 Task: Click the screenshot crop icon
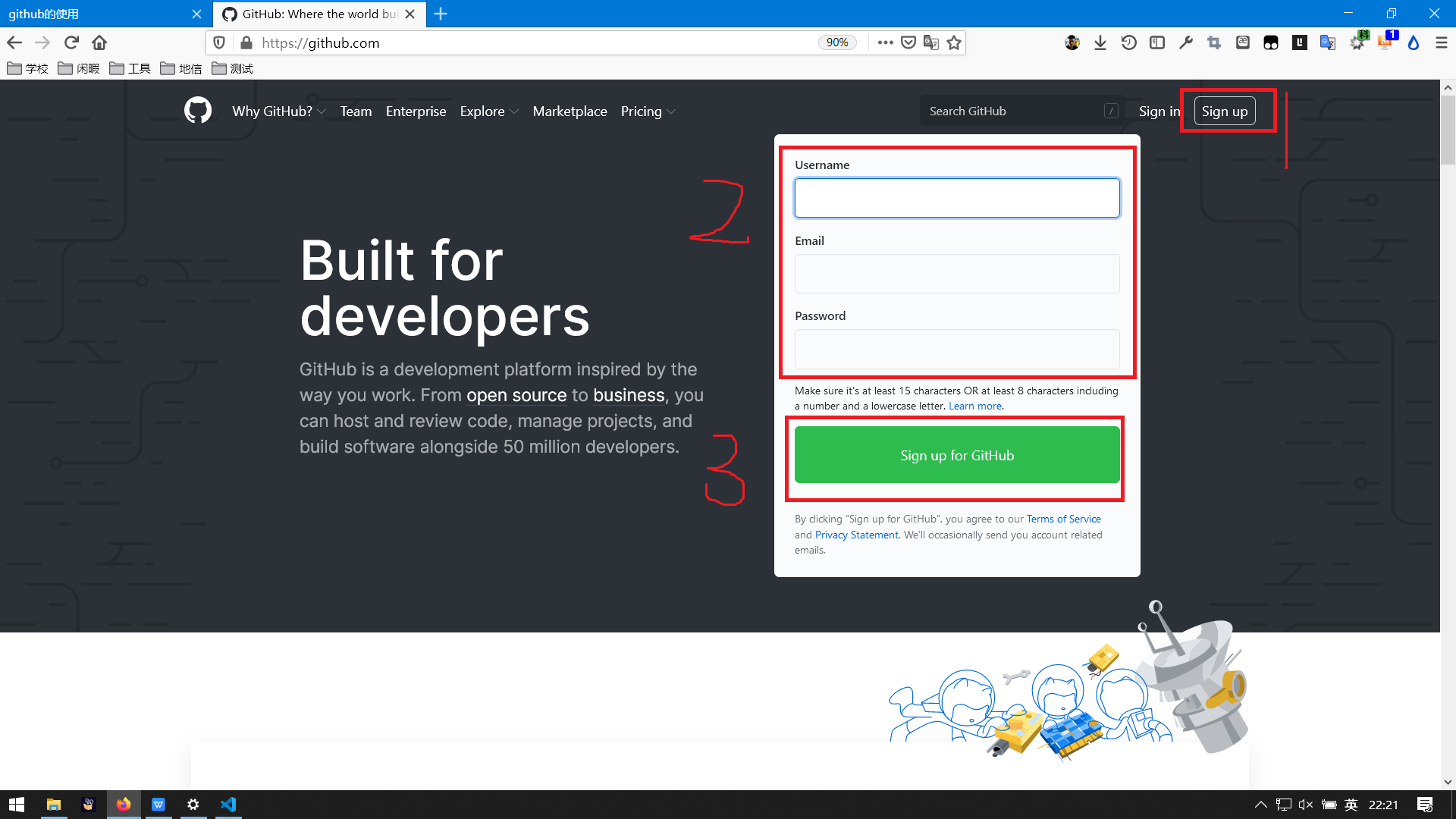1214,42
